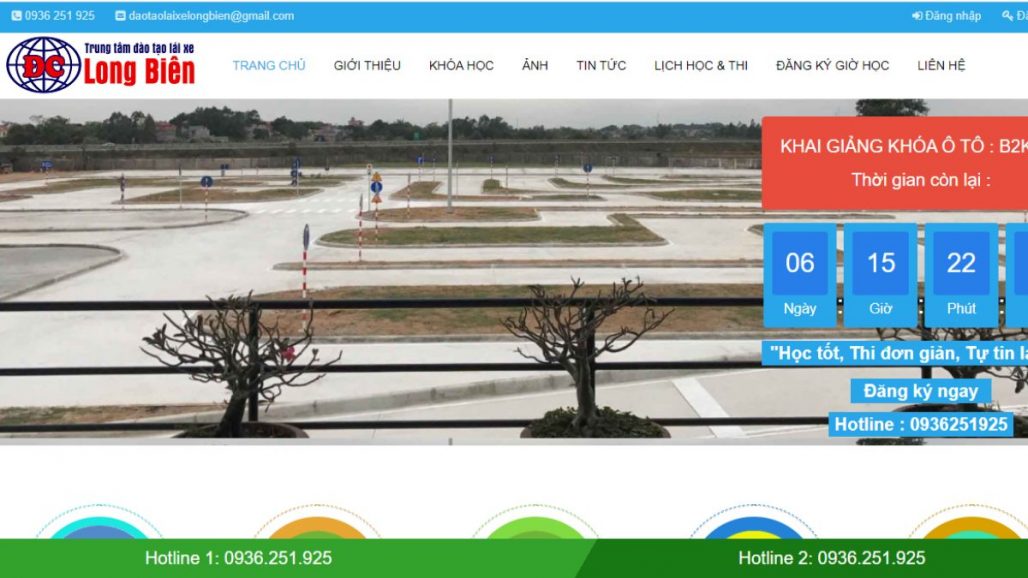This screenshot has height=578, width=1028.
Task: Click the 06 Ngày countdown box
Action: (x=800, y=275)
